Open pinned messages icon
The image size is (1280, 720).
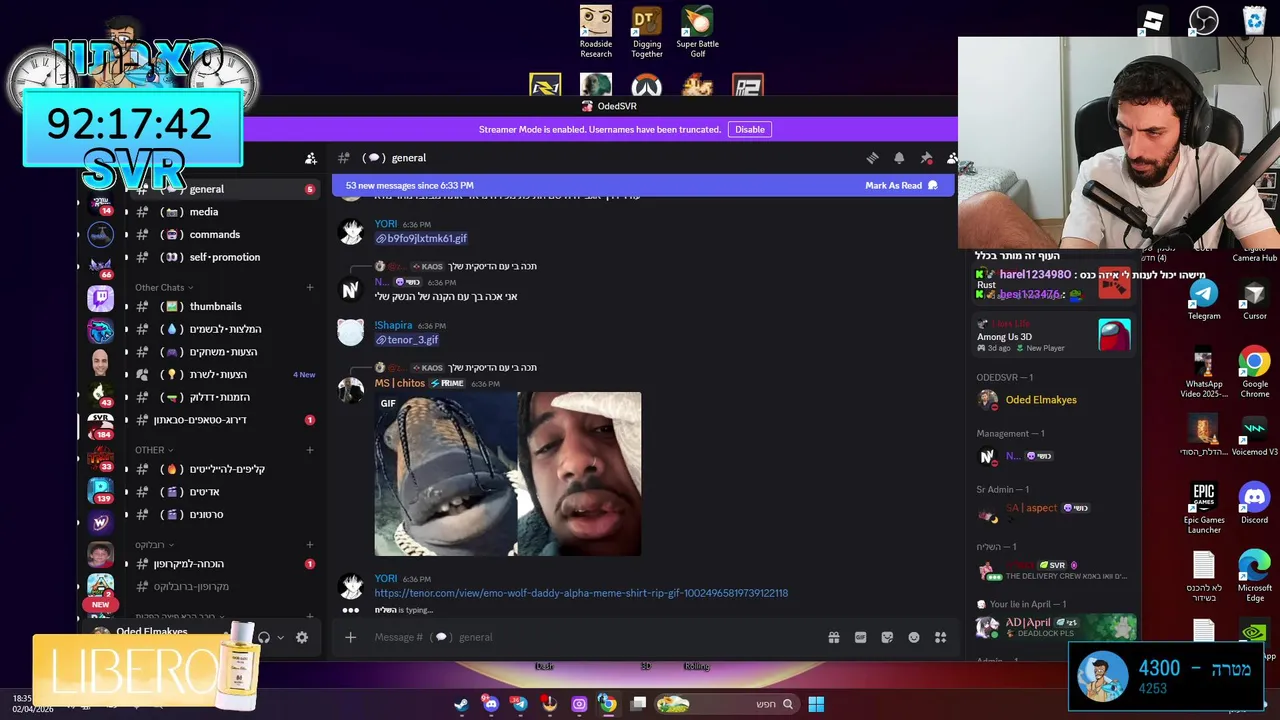tap(926, 158)
